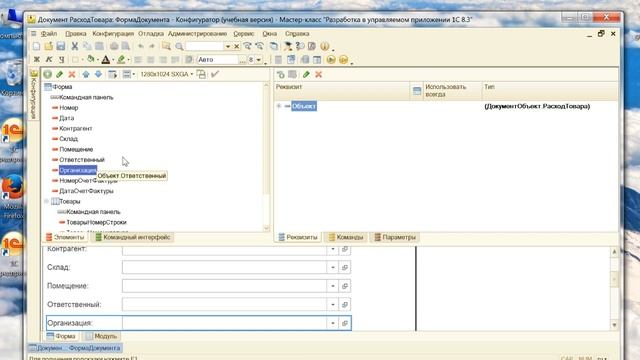Click the yellow info circle icon

click(x=324, y=47)
